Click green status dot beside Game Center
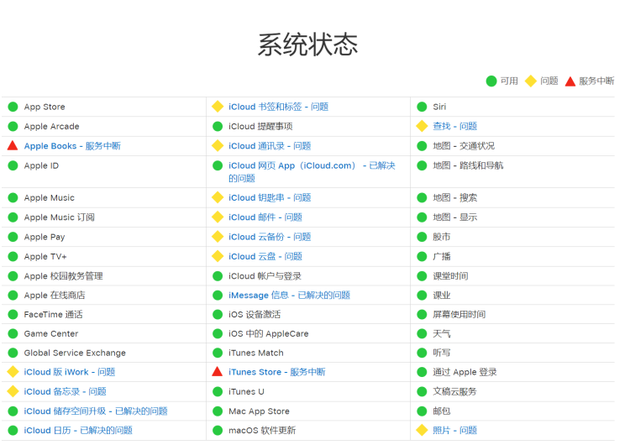 coord(13,333)
